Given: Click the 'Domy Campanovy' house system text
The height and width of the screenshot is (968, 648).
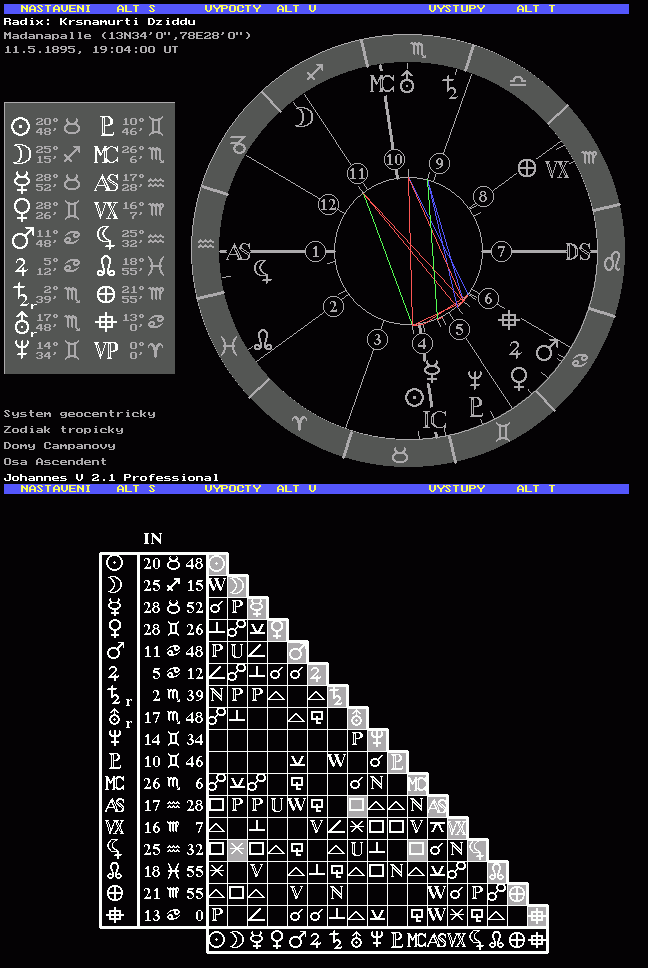Looking at the screenshot, I should pyautogui.click(x=59, y=446).
